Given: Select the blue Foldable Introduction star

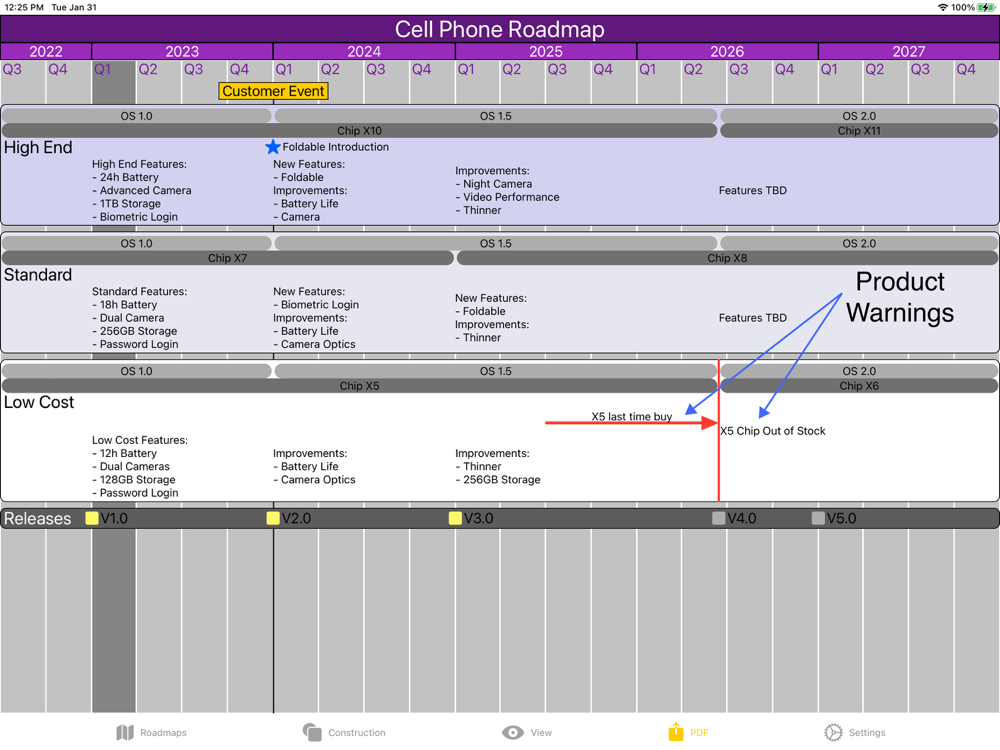Looking at the screenshot, I should (273, 147).
